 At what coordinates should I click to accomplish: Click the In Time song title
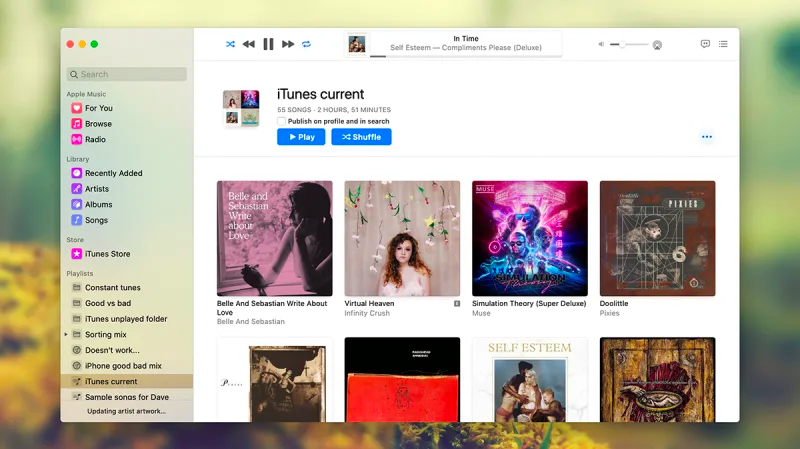point(466,39)
